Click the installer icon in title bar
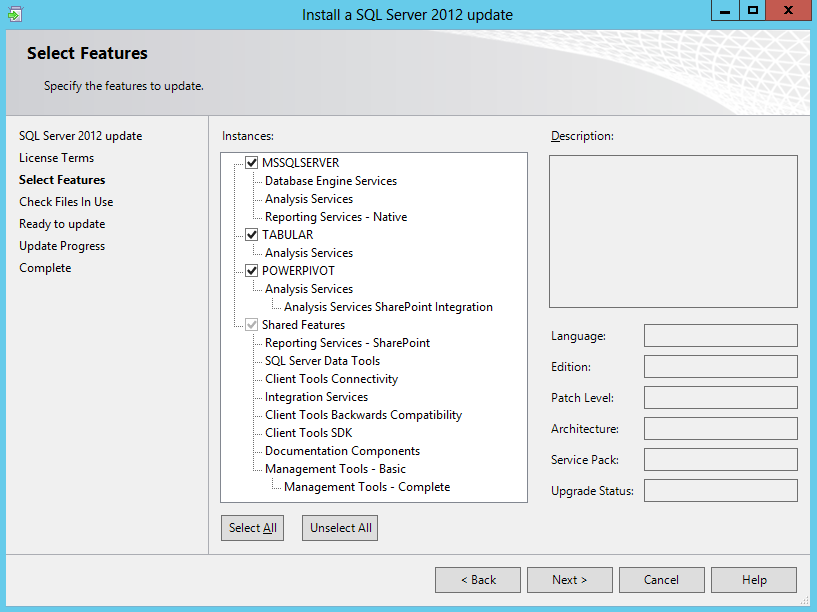 coord(15,14)
